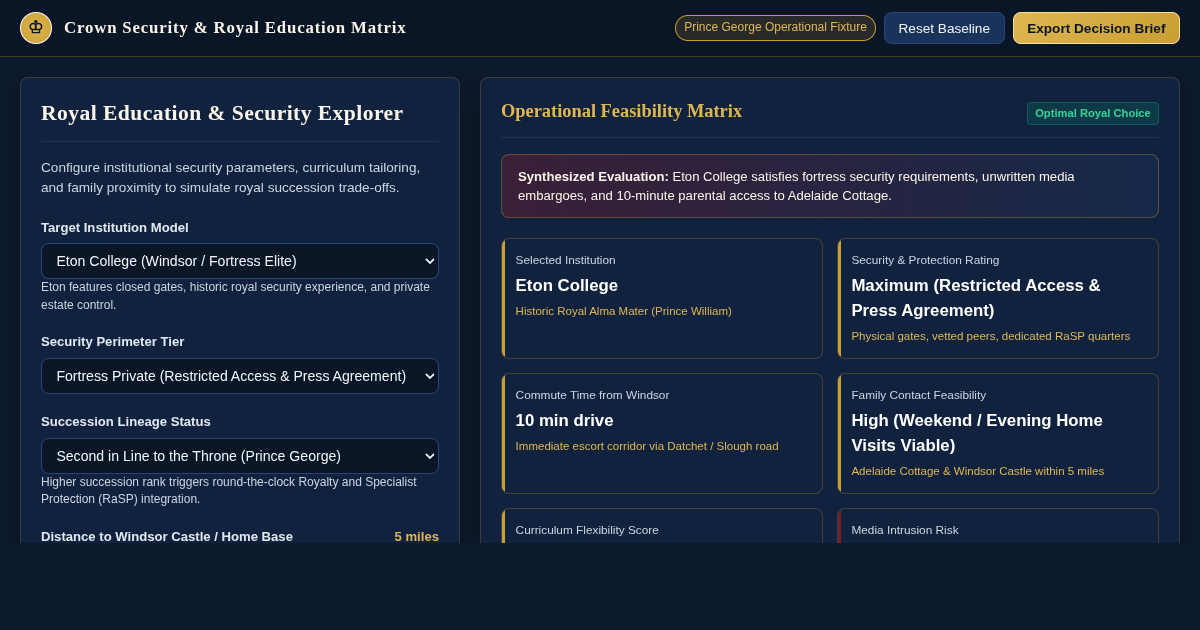Click the Target Institution Model label
1200x630 pixels.
115,228
